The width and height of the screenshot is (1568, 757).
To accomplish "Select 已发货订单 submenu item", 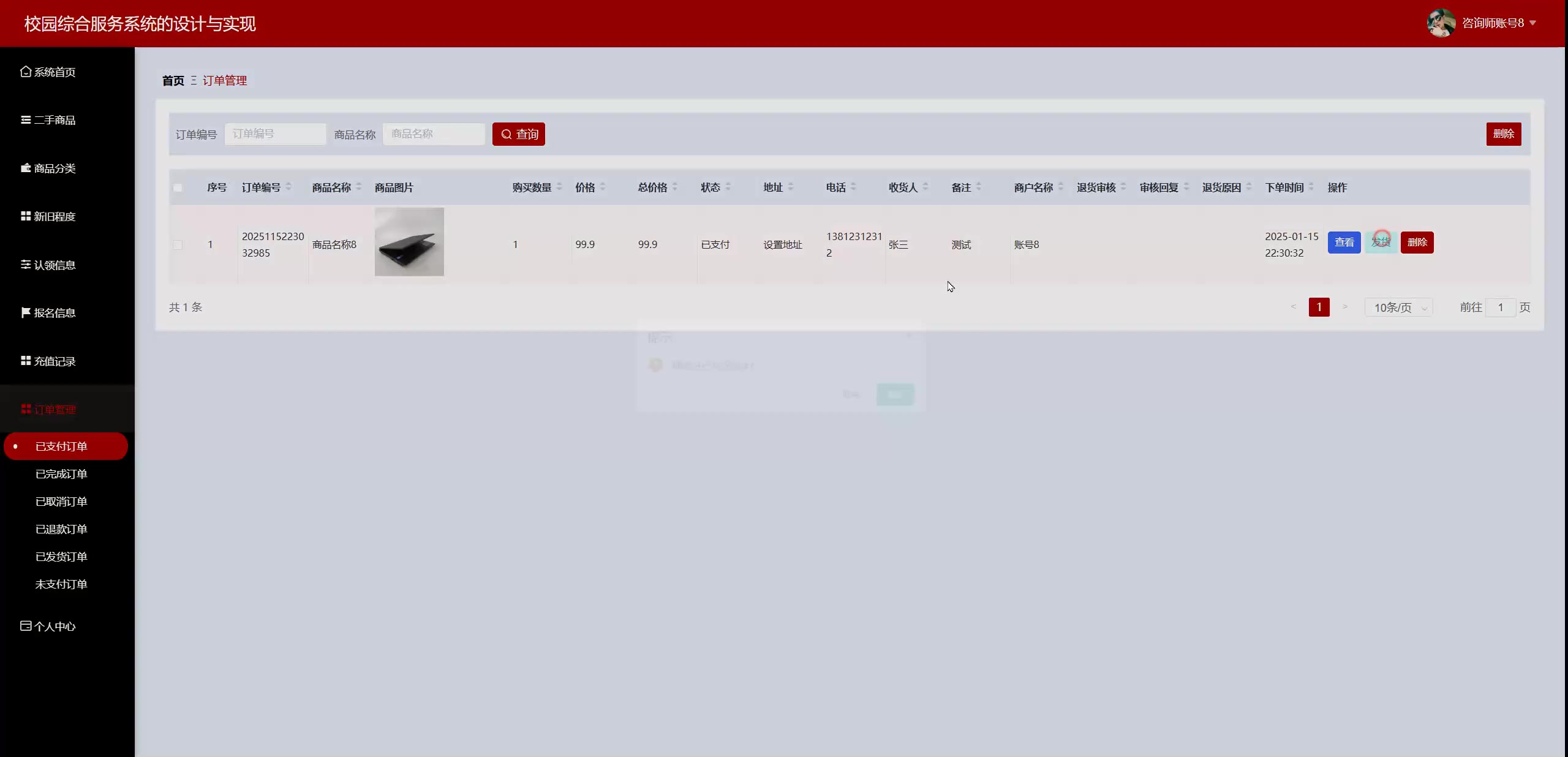I will (x=61, y=557).
